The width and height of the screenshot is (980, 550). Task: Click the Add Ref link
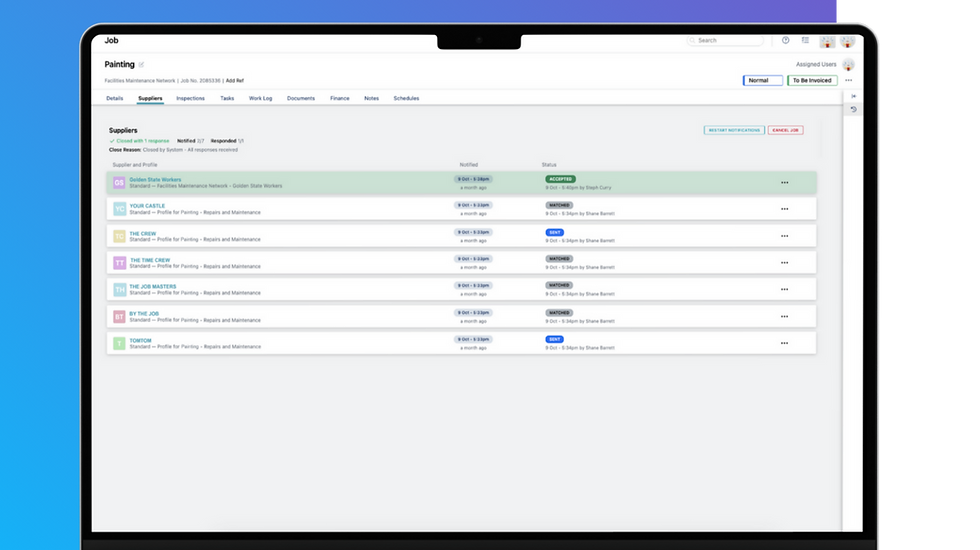235,81
